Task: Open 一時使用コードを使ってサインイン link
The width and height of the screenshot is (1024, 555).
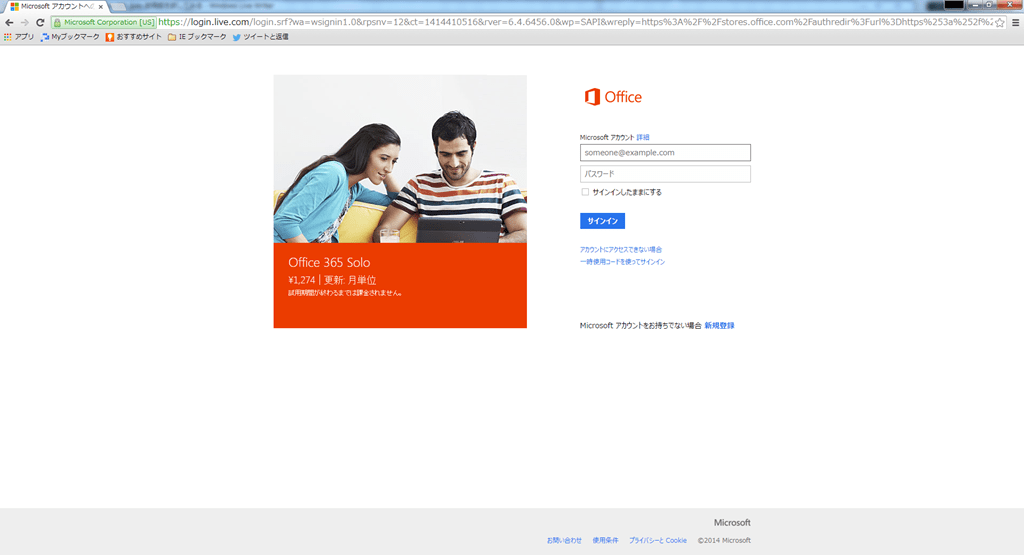Action: 622,262
